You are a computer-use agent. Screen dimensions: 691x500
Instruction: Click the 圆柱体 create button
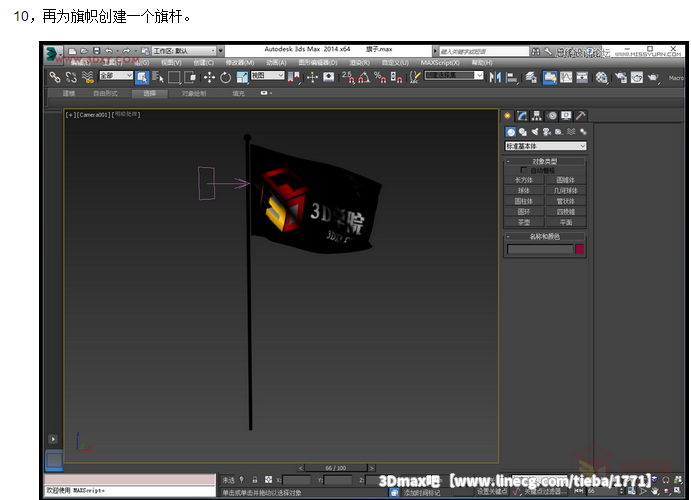point(524,201)
